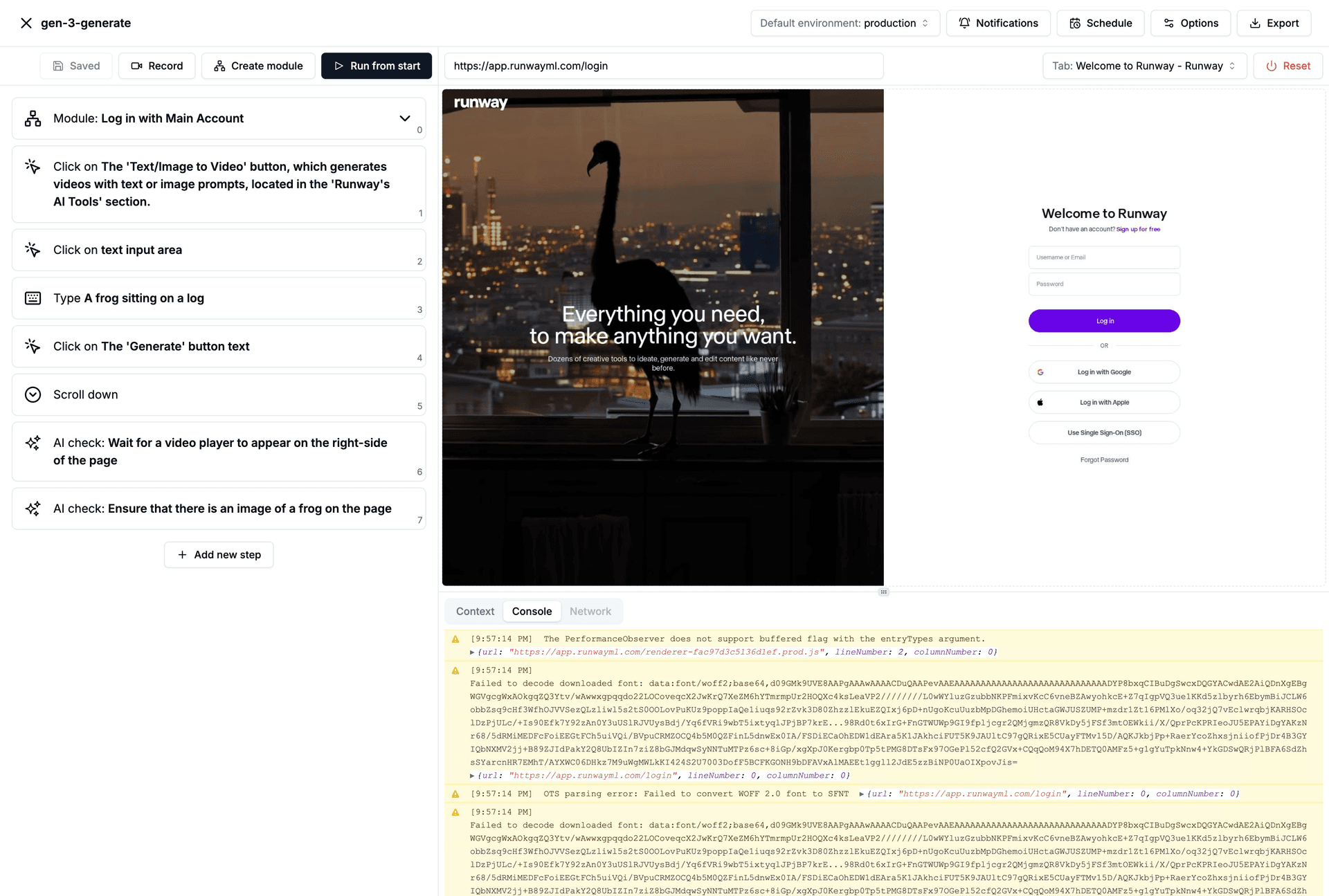Expand the PerformanceObserver warning url object
Viewport: 1329px width, 896px height.
472,652
